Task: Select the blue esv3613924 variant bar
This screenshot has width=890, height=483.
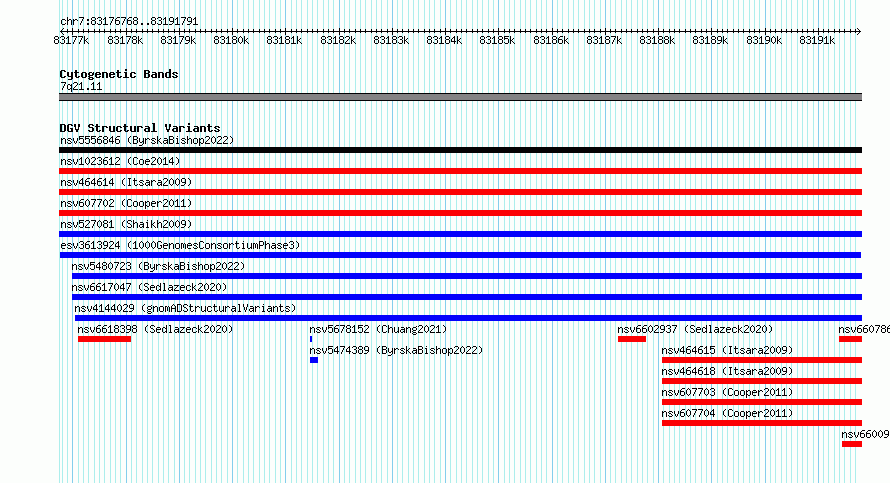Action: click(460, 255)
